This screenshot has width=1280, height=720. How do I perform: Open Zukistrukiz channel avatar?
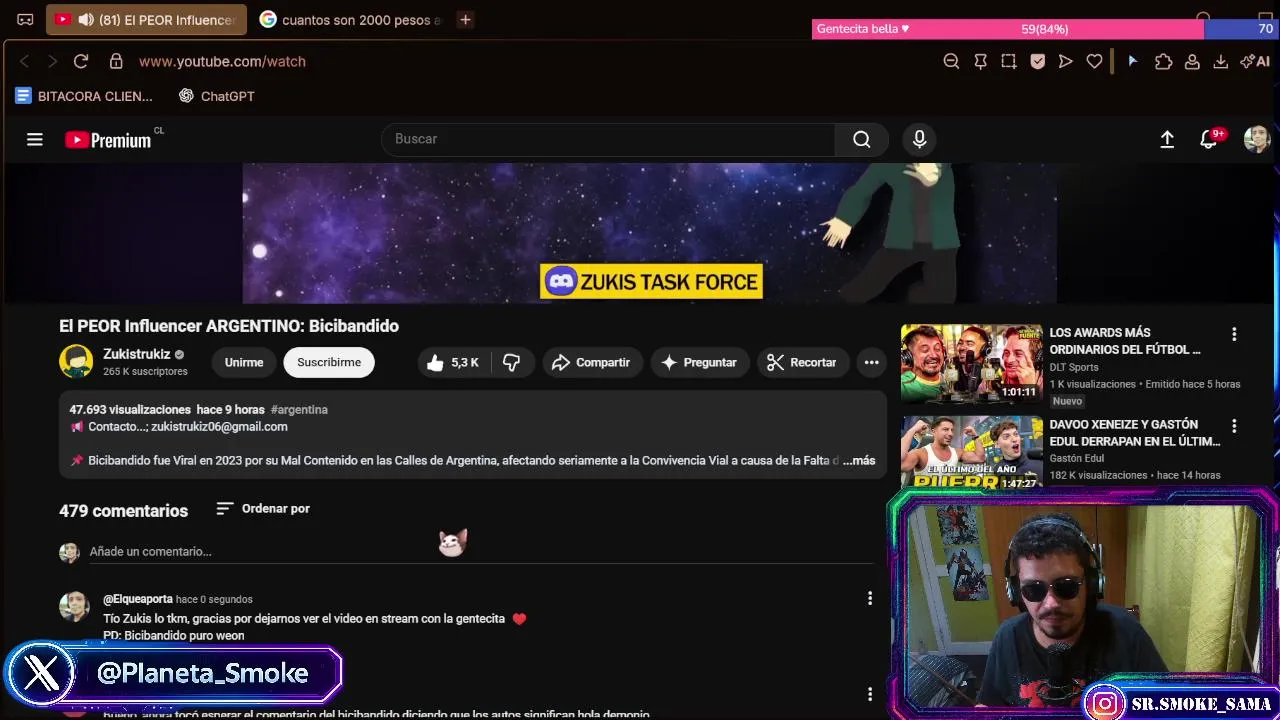pyautogui.click(x=76, y=361)
